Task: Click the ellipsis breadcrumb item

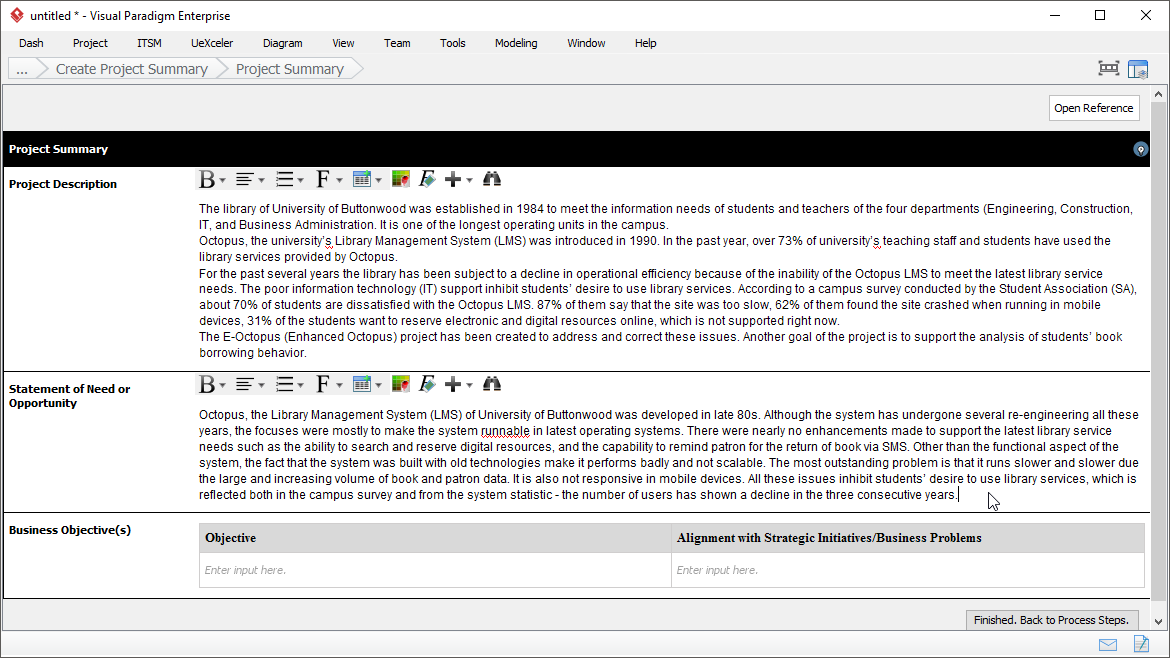Action: pyautogui.click(x=22, y=69)
